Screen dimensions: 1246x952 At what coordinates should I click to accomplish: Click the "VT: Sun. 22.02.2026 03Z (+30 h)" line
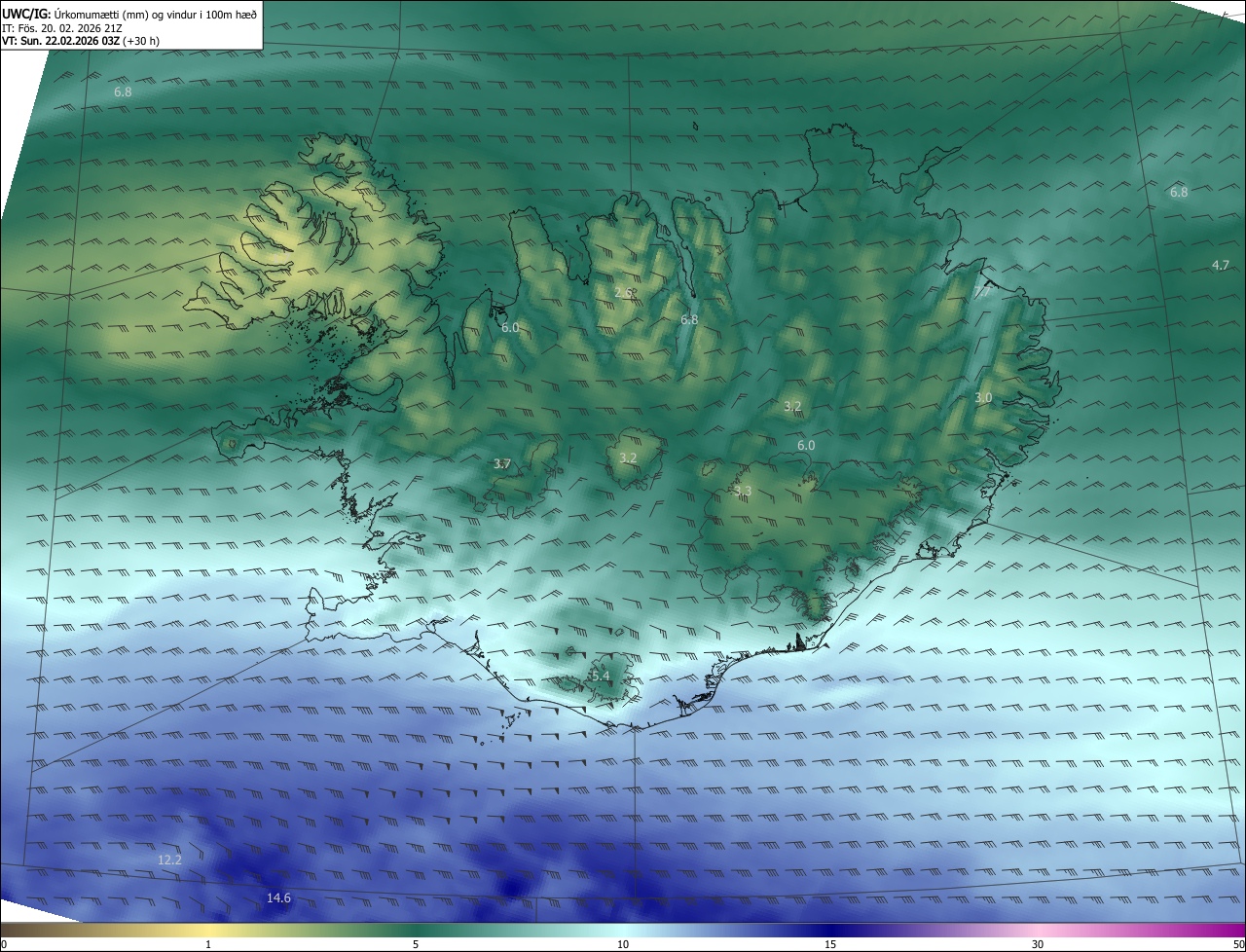click(81, 41)
